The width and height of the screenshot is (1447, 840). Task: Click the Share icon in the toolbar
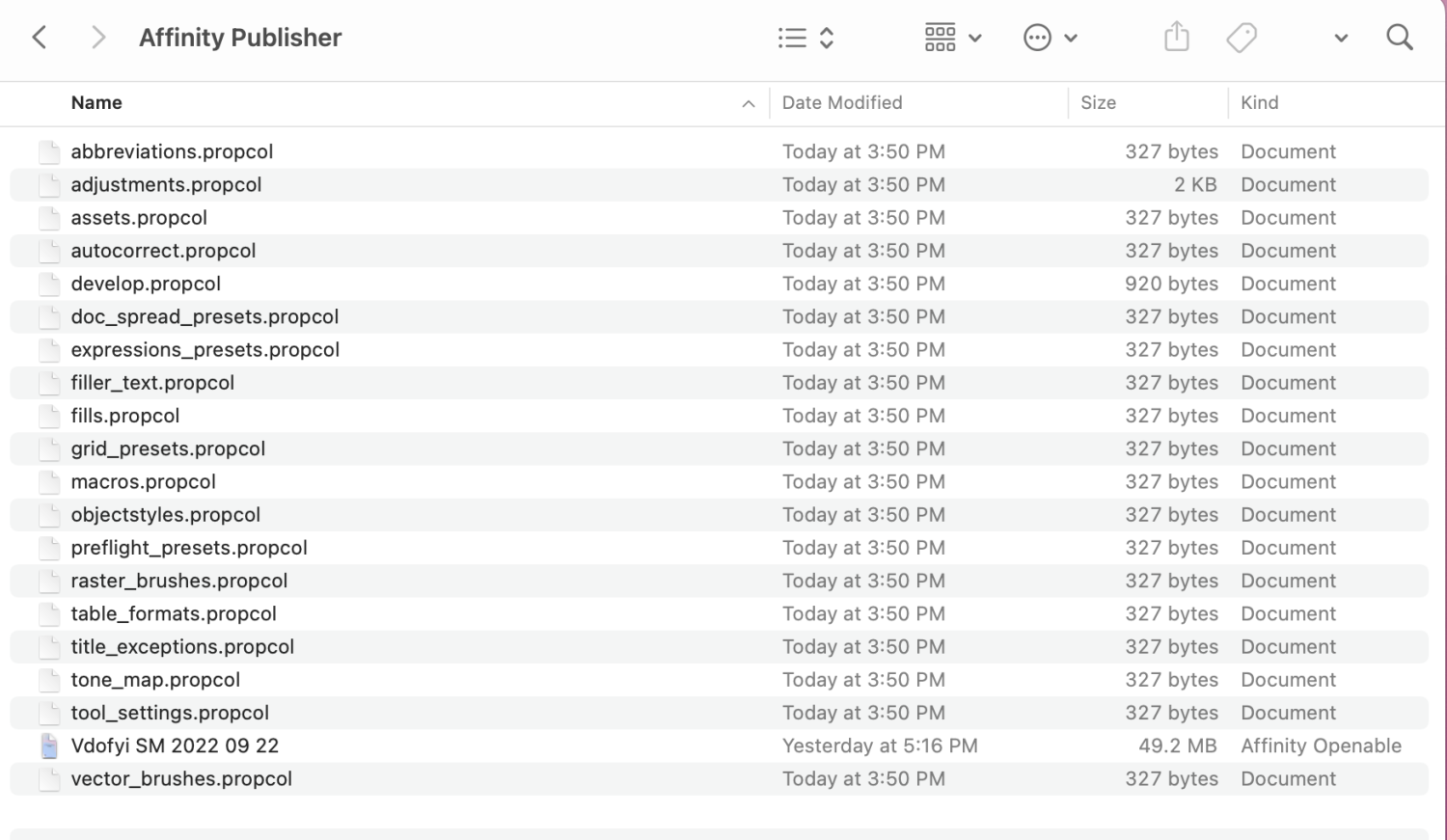pos(1176,36)
